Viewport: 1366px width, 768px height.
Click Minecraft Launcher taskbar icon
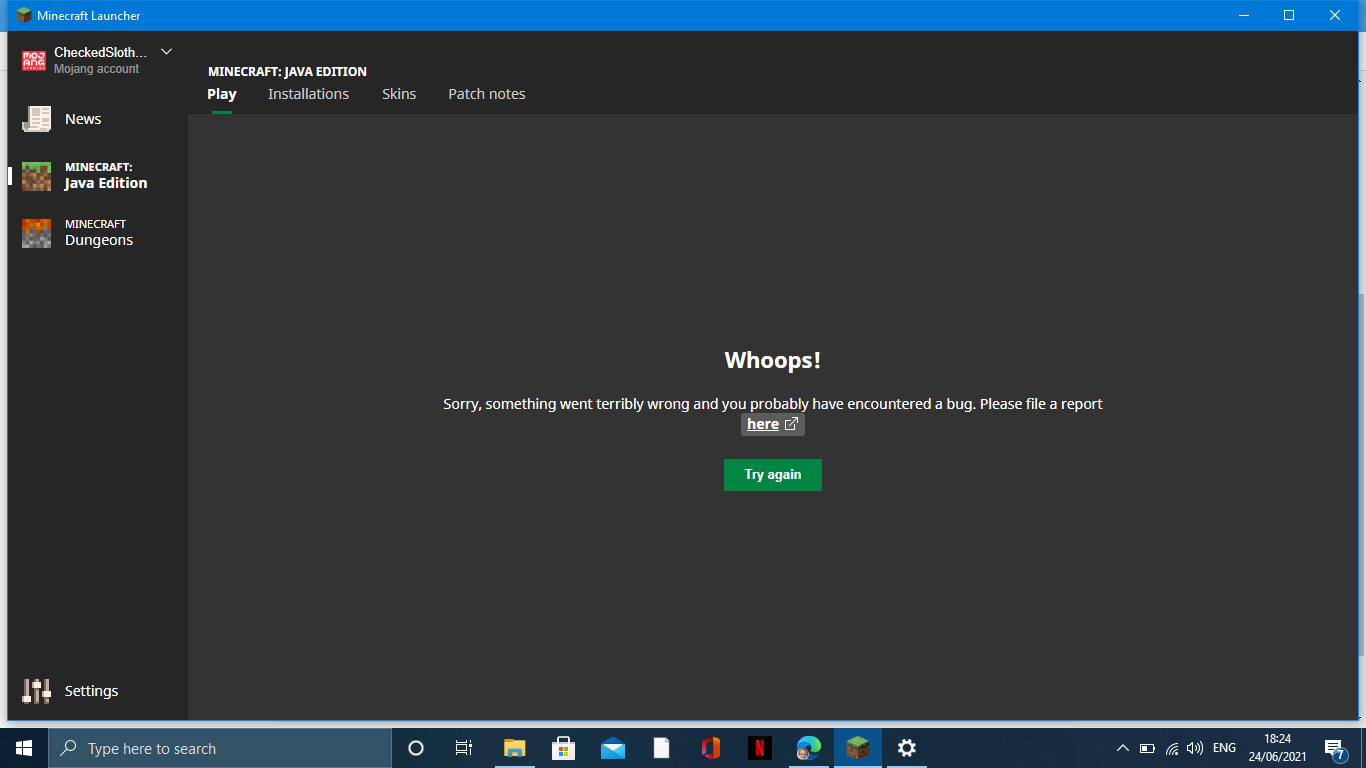coord(858,748)
